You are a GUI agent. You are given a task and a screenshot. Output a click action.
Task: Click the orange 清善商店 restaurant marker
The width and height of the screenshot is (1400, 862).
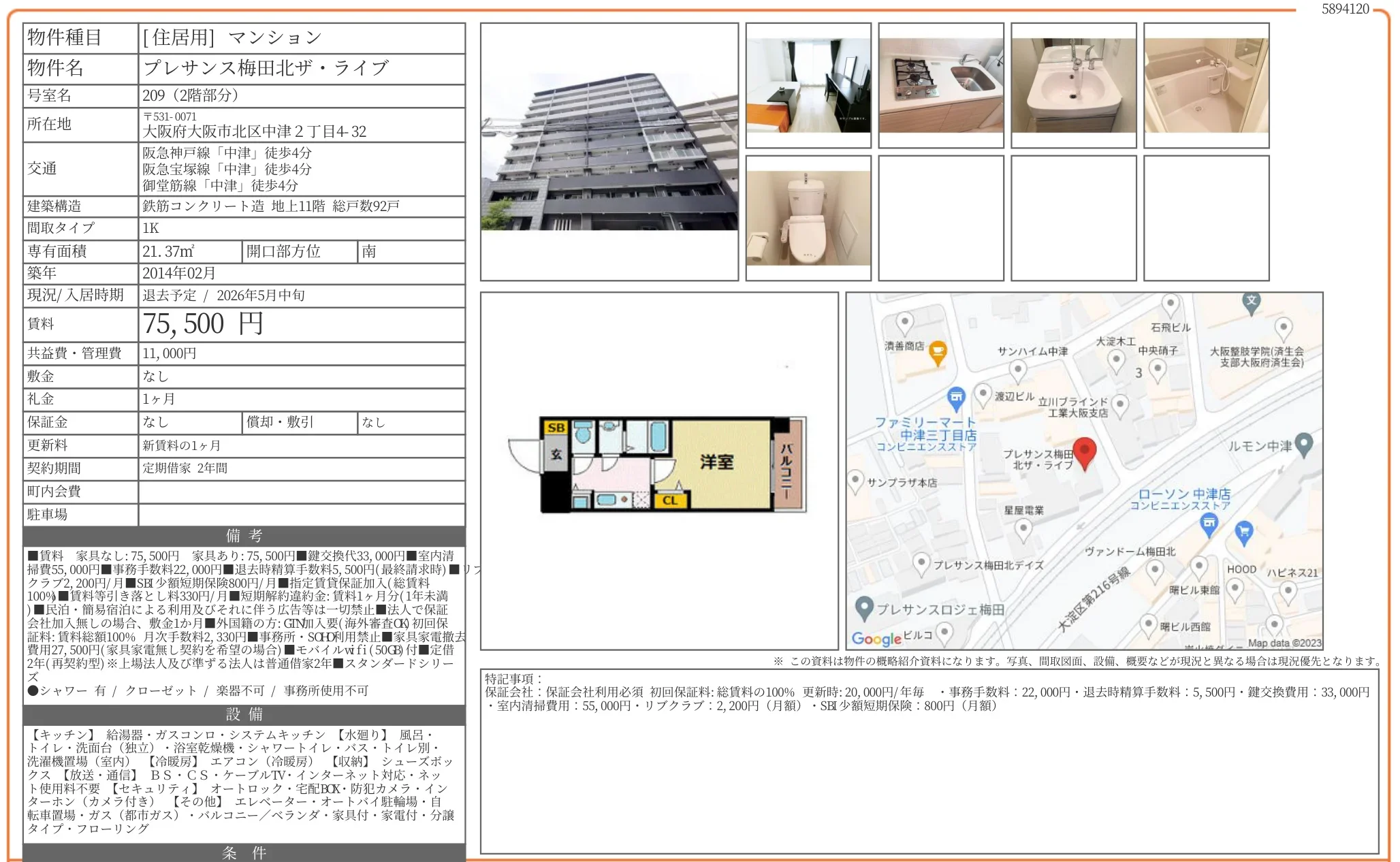click(938, 351)
